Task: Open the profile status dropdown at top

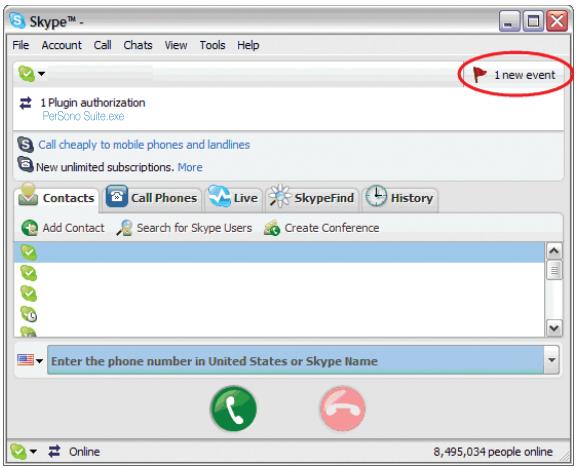Action: (42, 74)
